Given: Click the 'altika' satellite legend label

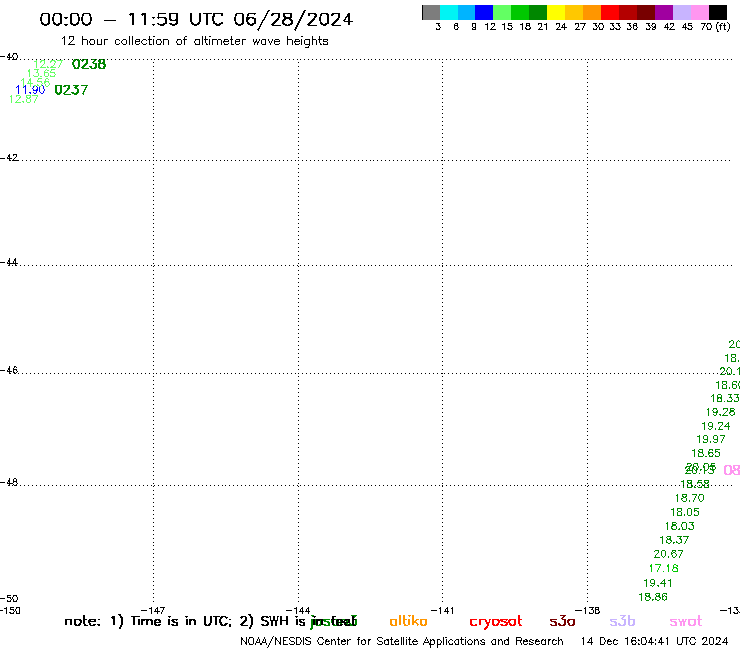Looking at the screenshot, I should tap(408, 621).
